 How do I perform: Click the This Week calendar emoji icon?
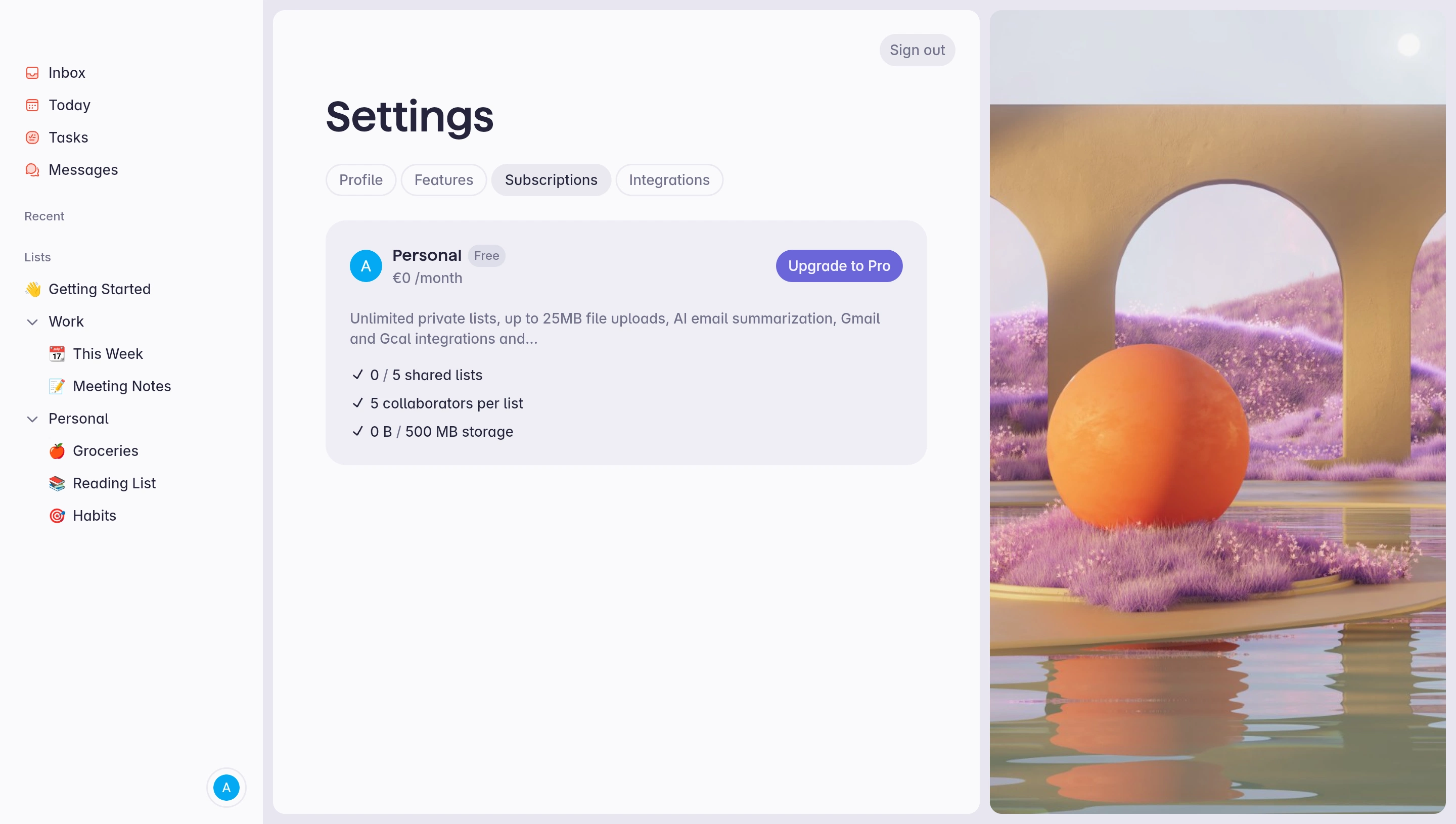point(57,354)
